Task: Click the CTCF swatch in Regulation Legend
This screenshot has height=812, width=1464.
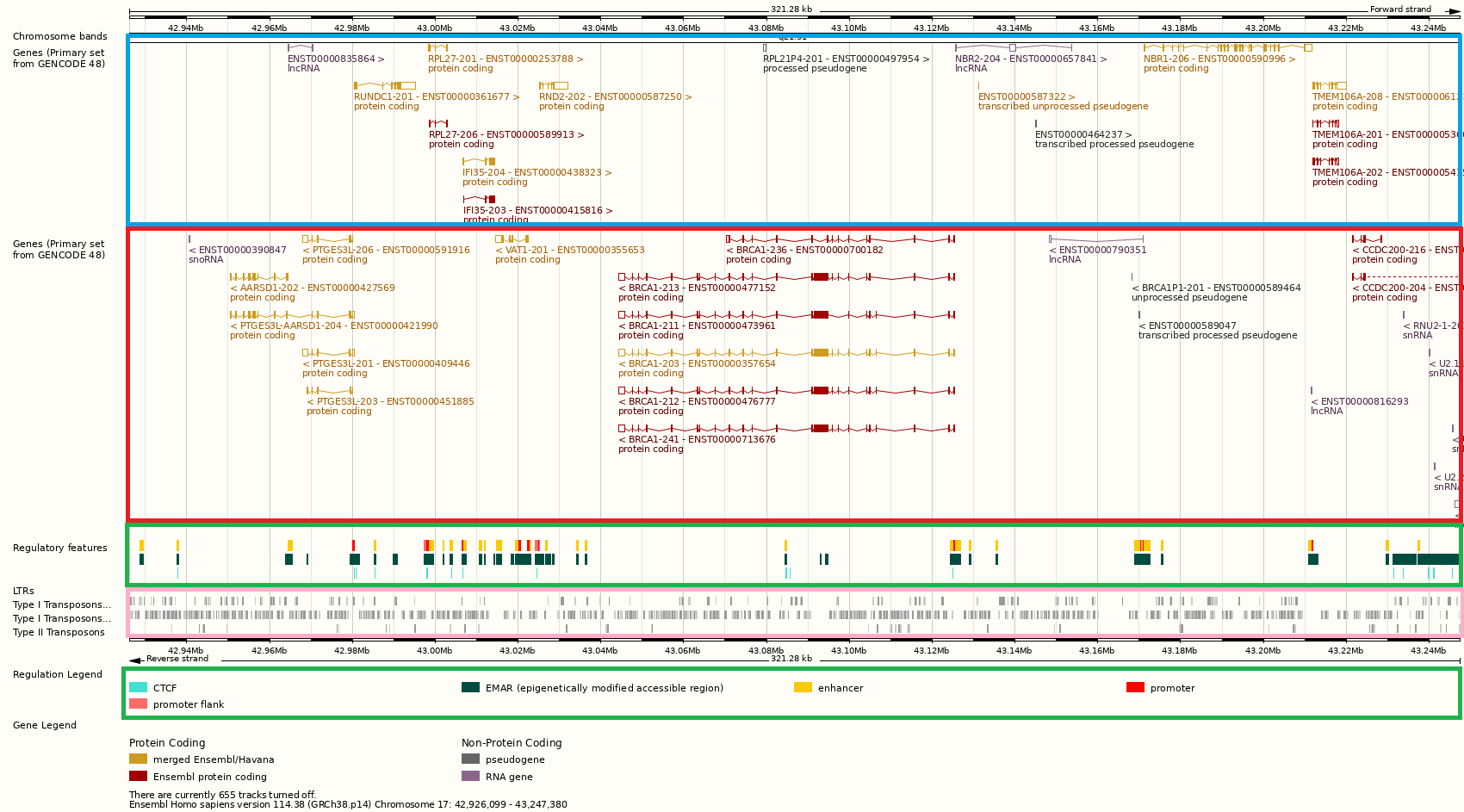Action: (x=138, y=687)
